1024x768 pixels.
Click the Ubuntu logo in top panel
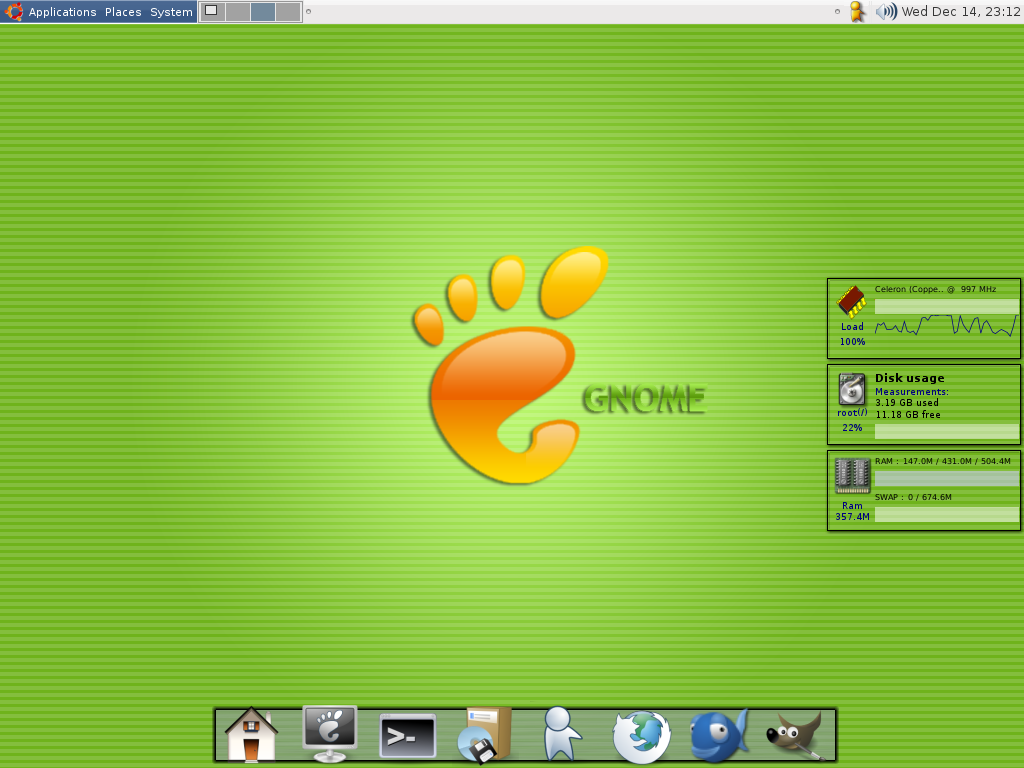pos(13,12)
